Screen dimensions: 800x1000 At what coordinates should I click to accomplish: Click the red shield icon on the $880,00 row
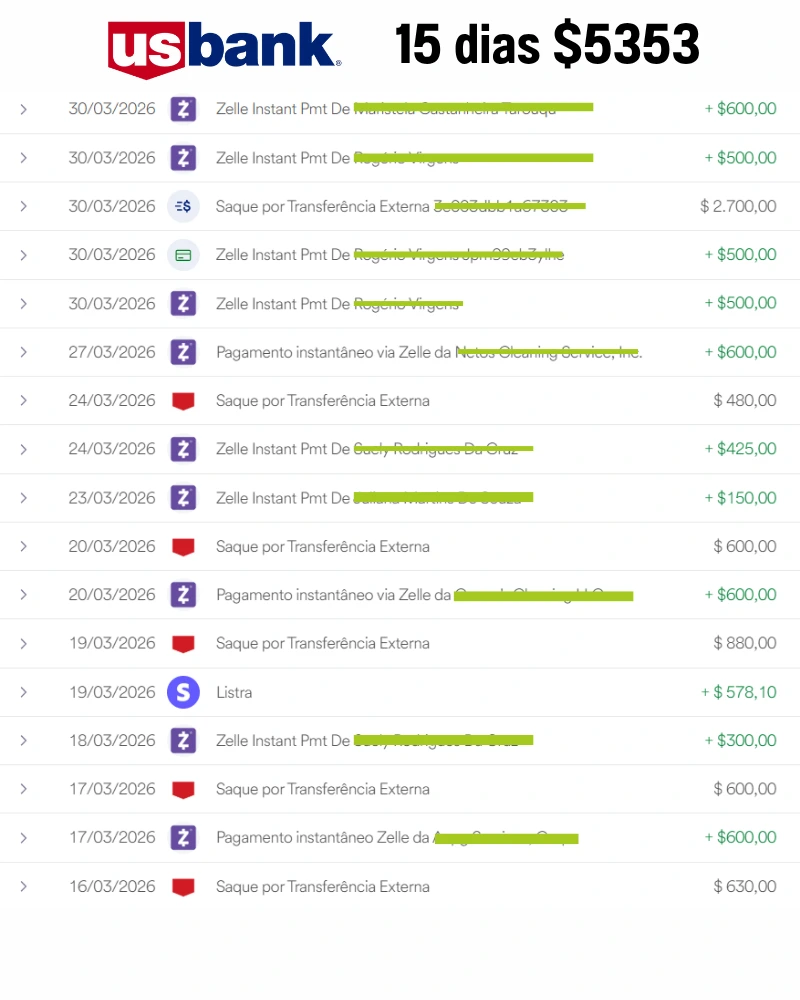(183, 644)
